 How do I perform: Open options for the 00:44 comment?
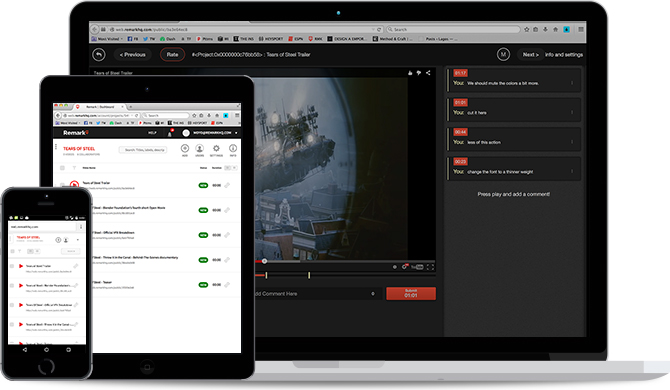tap(572, 142)
